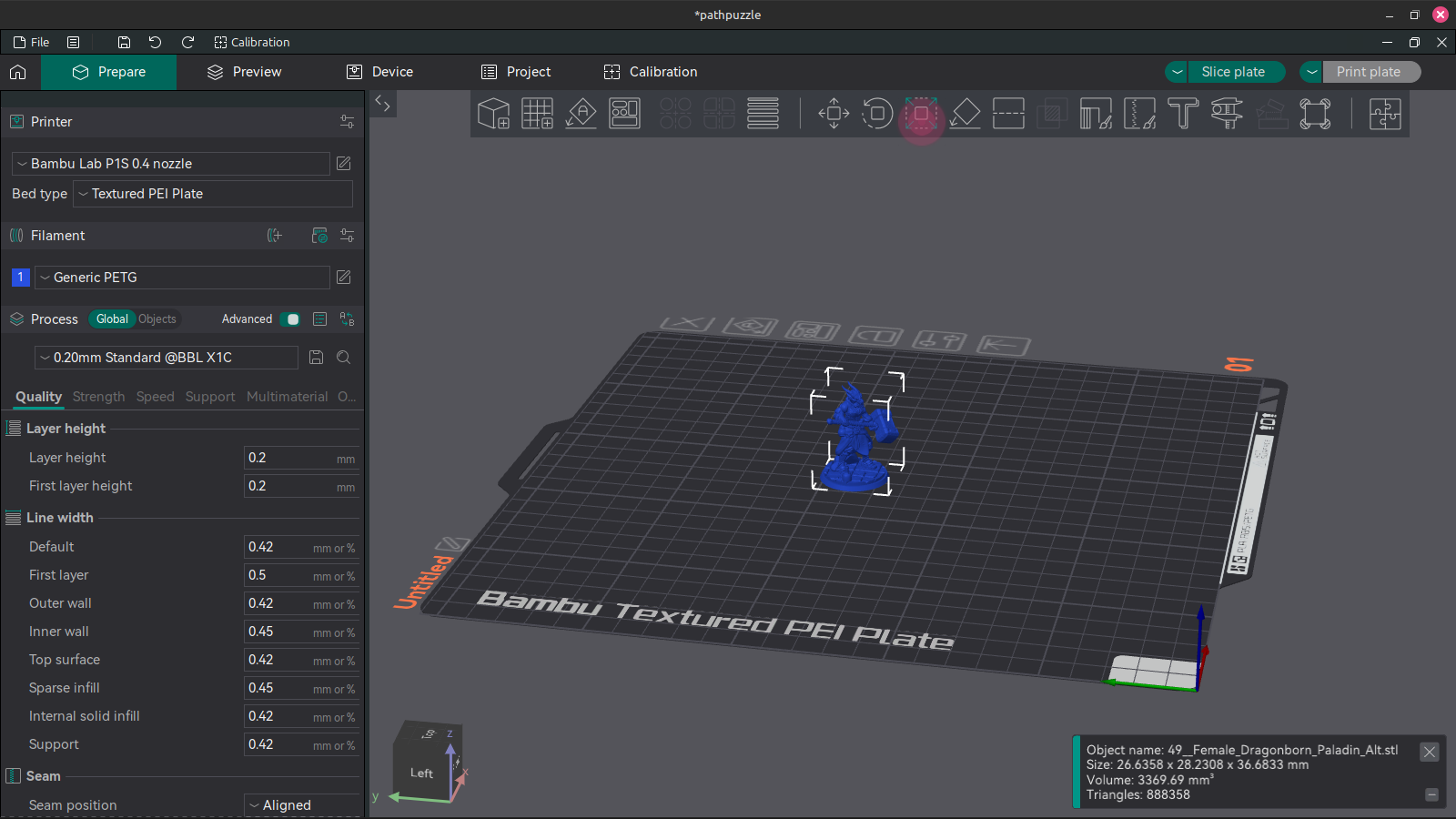This screenshot has height=819, width=1456.
Task: Disable the Advanced process settings toggle
Action: tap(291, 319)
